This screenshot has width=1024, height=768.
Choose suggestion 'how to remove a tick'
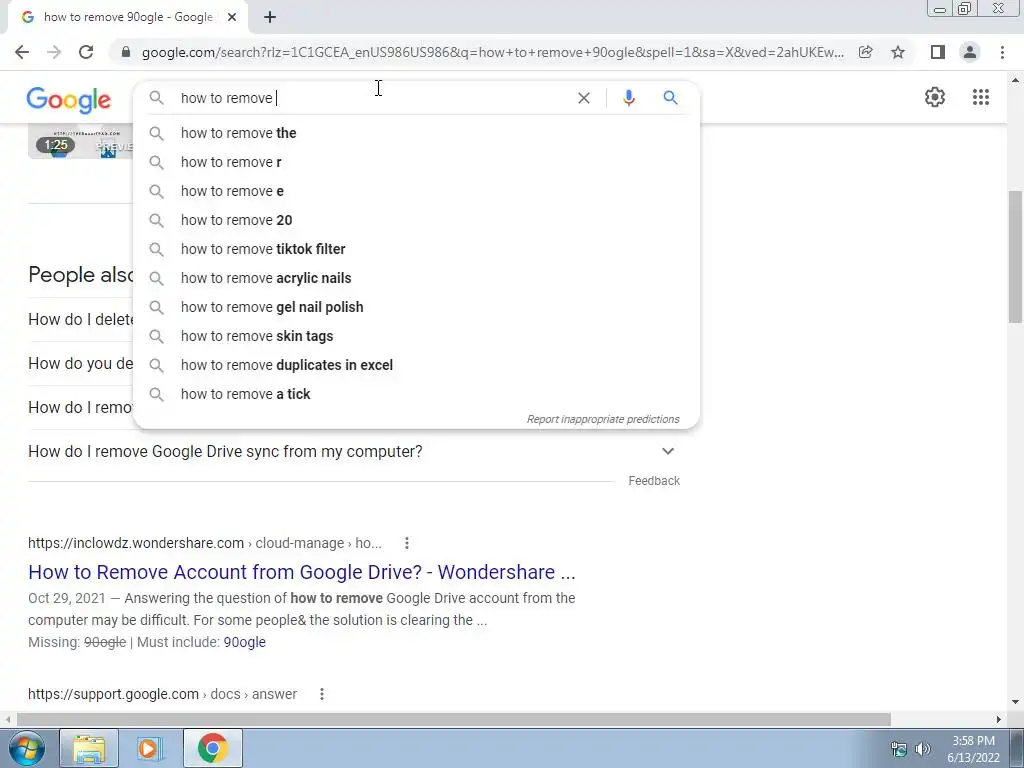[x=417, y=394]
